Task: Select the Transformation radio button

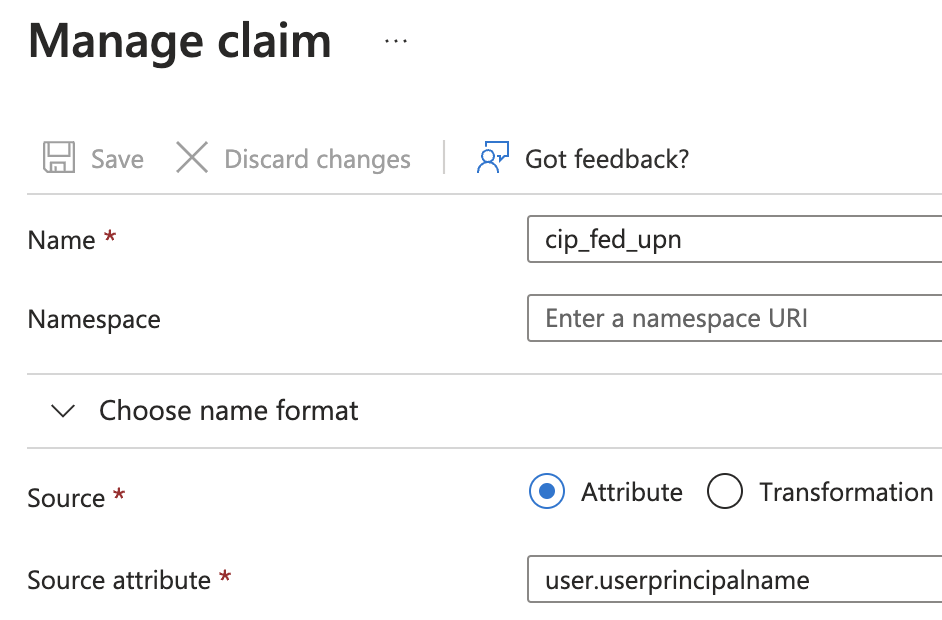Action: tap(725, 491)
